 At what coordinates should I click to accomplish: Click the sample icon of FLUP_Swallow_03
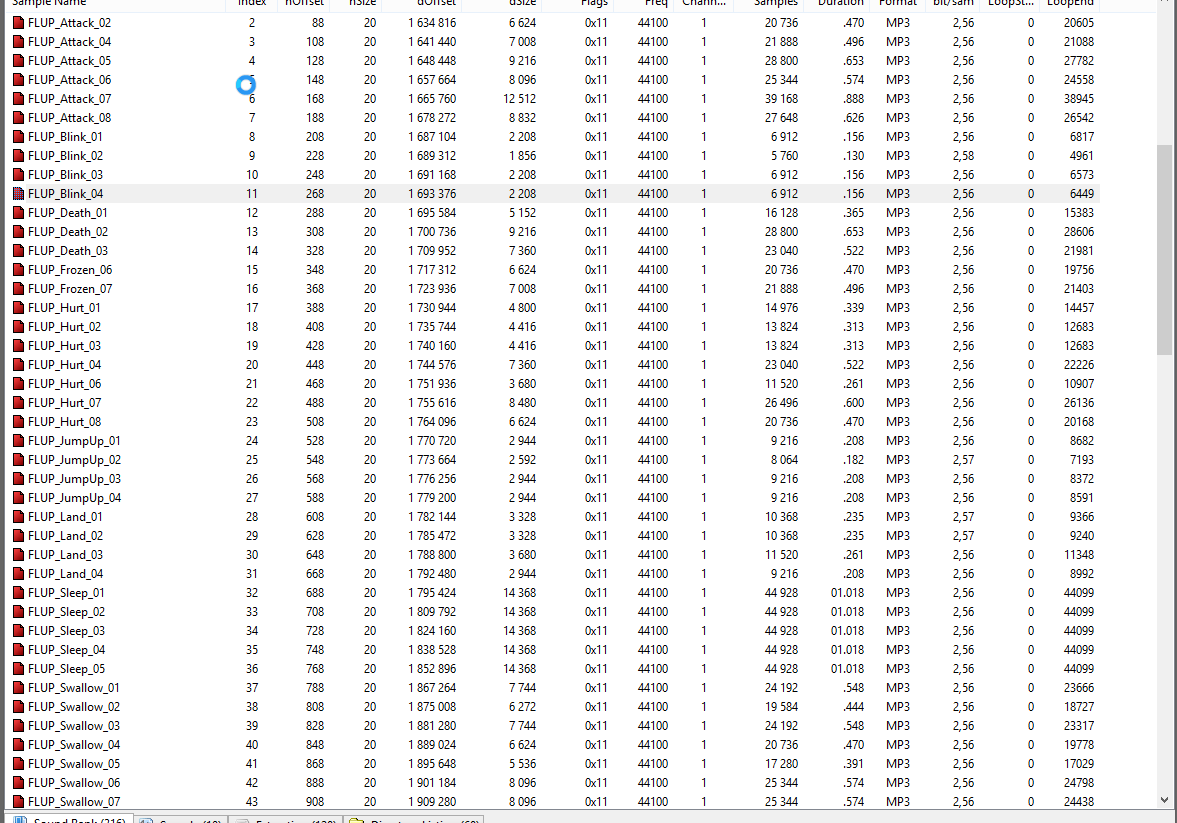point(19,725)
